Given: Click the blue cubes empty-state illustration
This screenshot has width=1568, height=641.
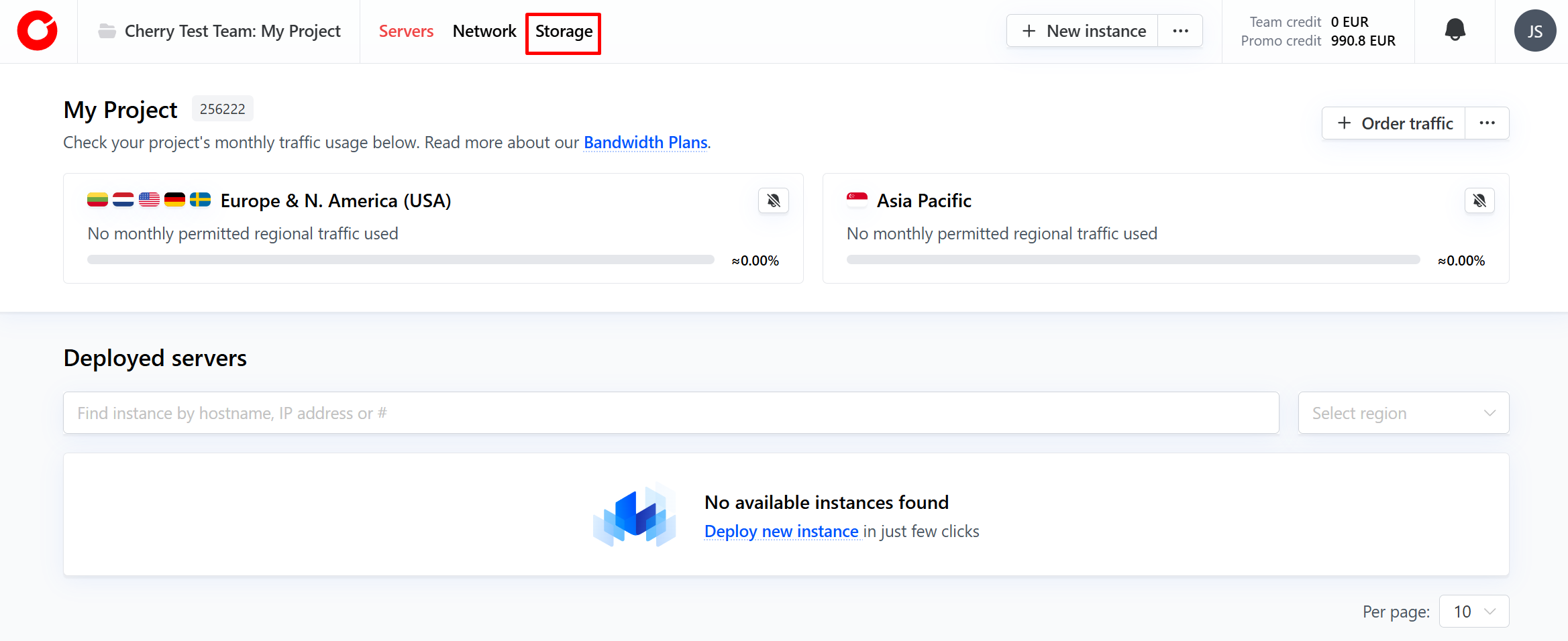Looking at the screenshot, I should click(x=634, y=515).
